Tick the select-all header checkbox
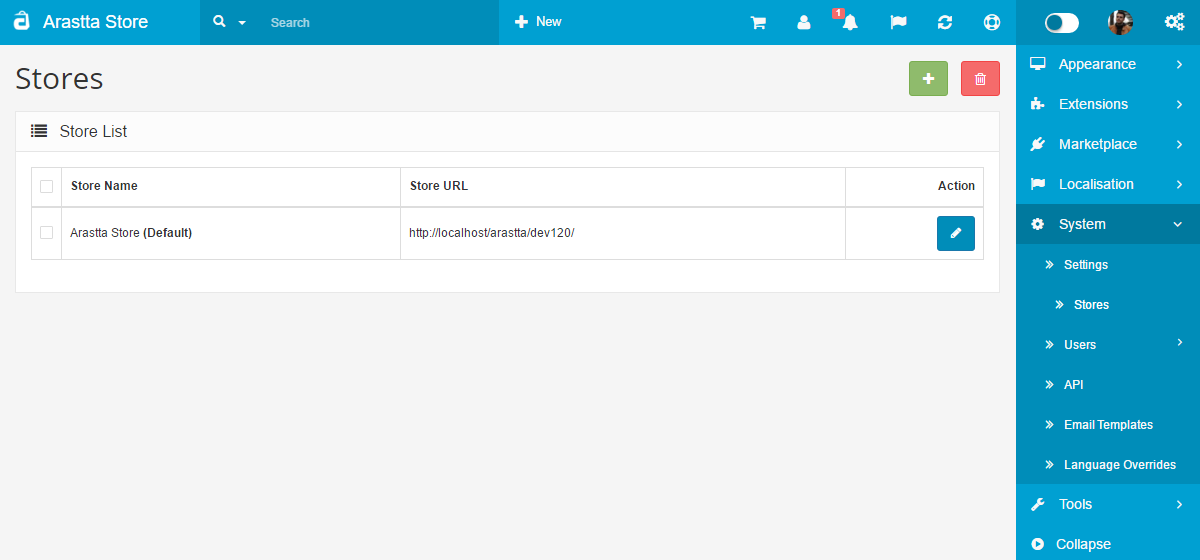This screenshot has width=1200, height=560. pos(46,186)
